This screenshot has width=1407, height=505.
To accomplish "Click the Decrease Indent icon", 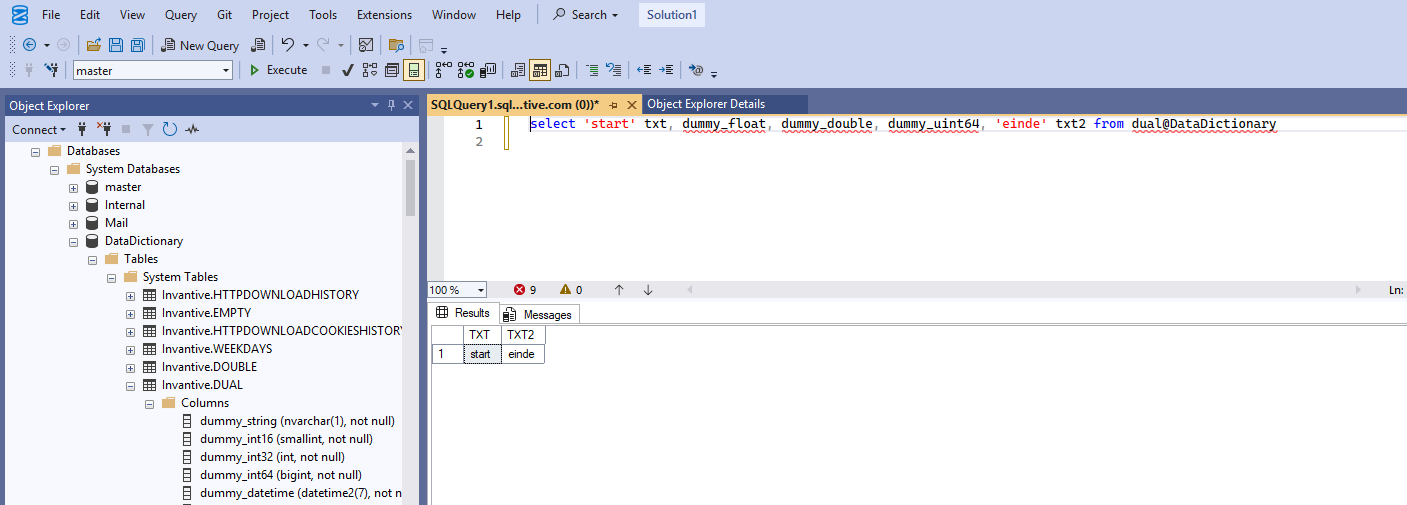I will (x=644, y=70).
